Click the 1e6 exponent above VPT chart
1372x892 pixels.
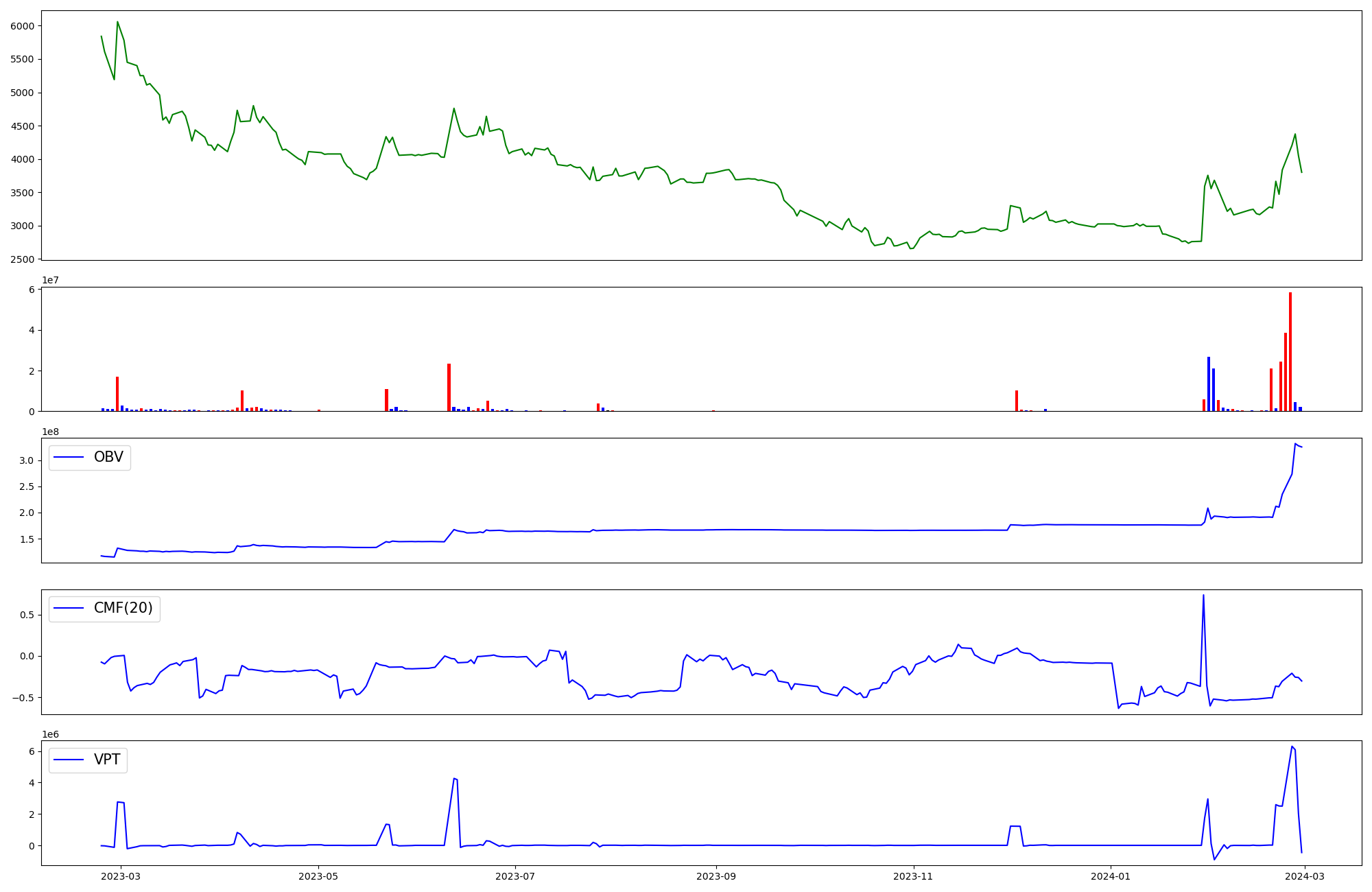coord(50,734)
